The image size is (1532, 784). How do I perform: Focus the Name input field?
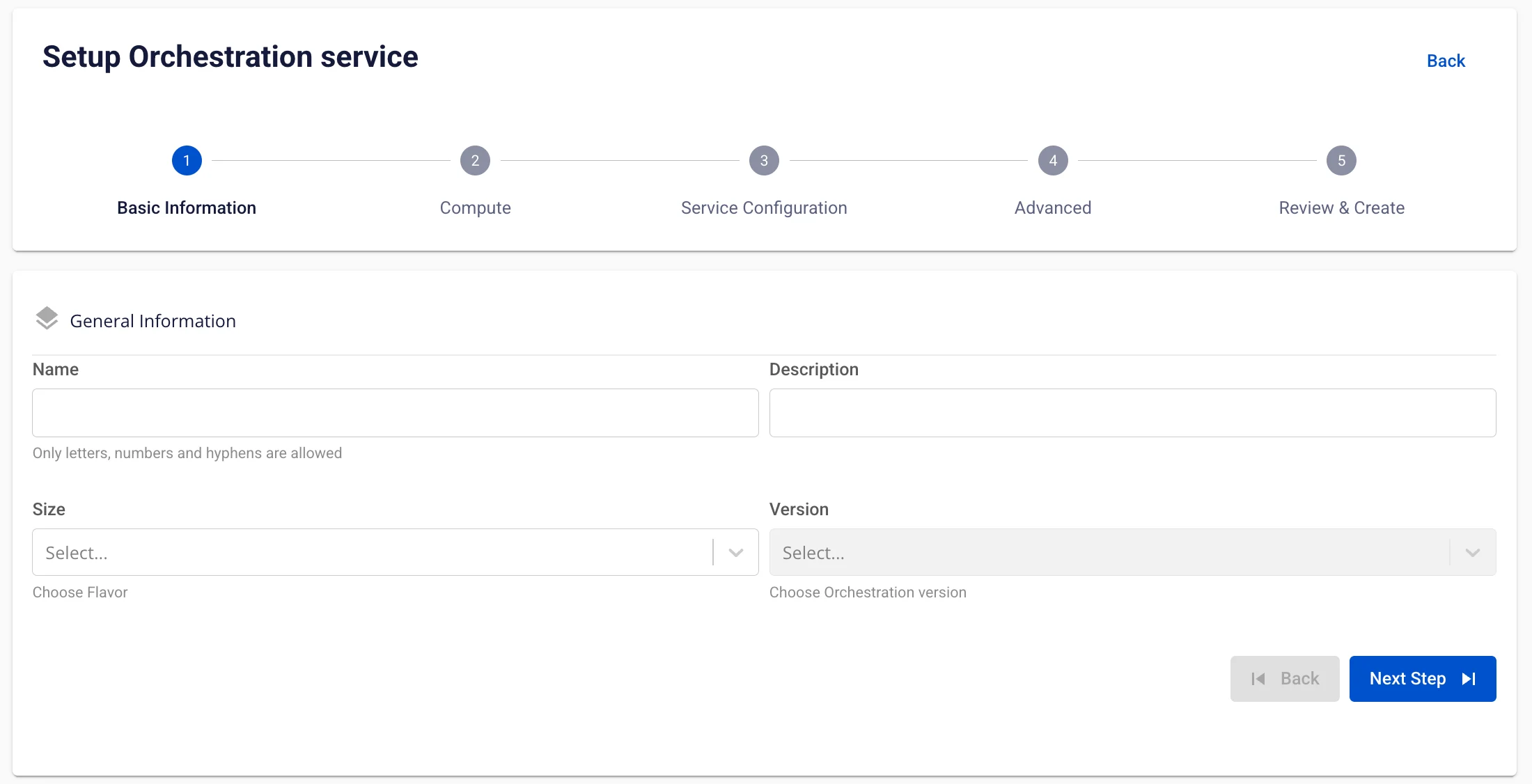point(395,413)
